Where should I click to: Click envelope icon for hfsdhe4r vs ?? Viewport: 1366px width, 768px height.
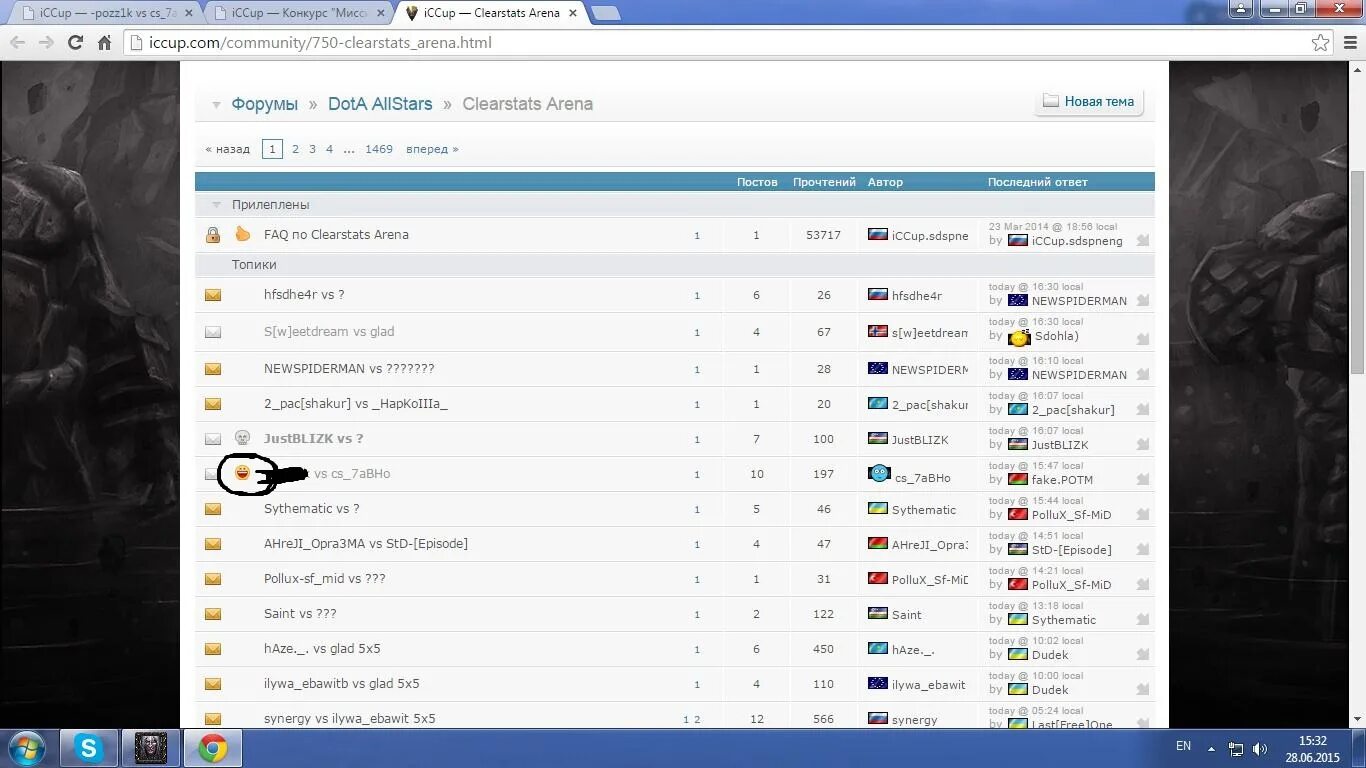[x=213, y=295]
